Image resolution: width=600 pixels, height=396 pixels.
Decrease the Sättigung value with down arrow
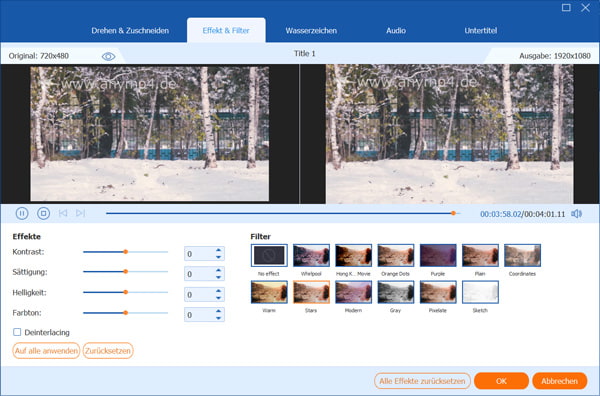(218, 277)
